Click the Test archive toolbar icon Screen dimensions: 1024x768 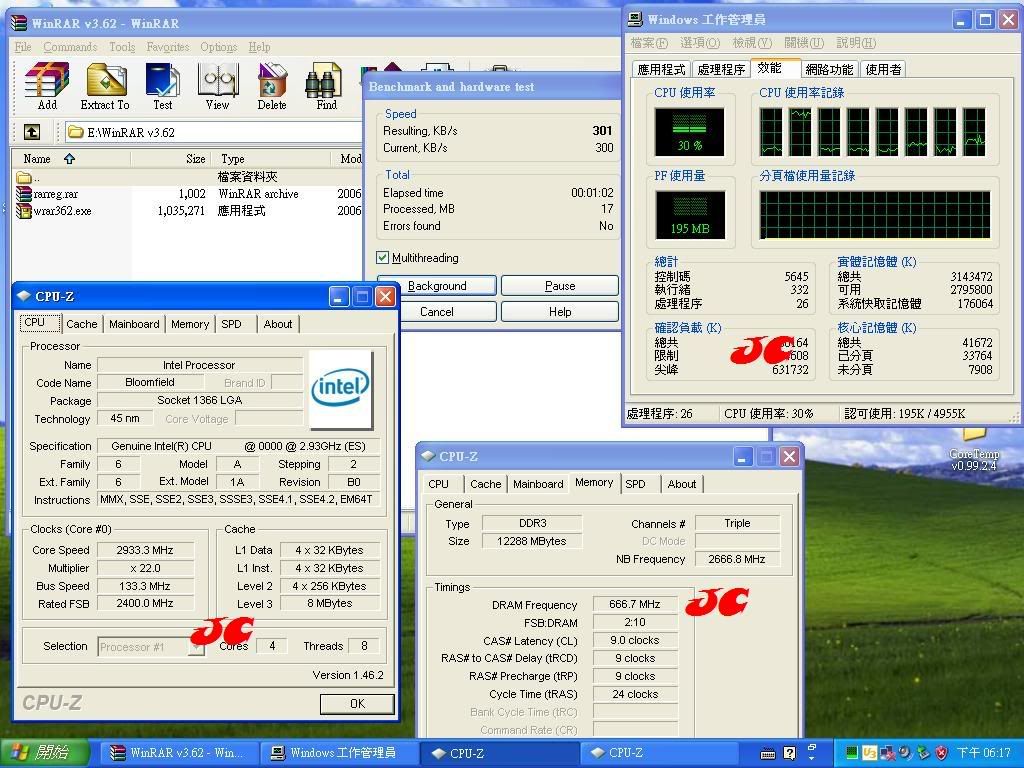[162, 81]
